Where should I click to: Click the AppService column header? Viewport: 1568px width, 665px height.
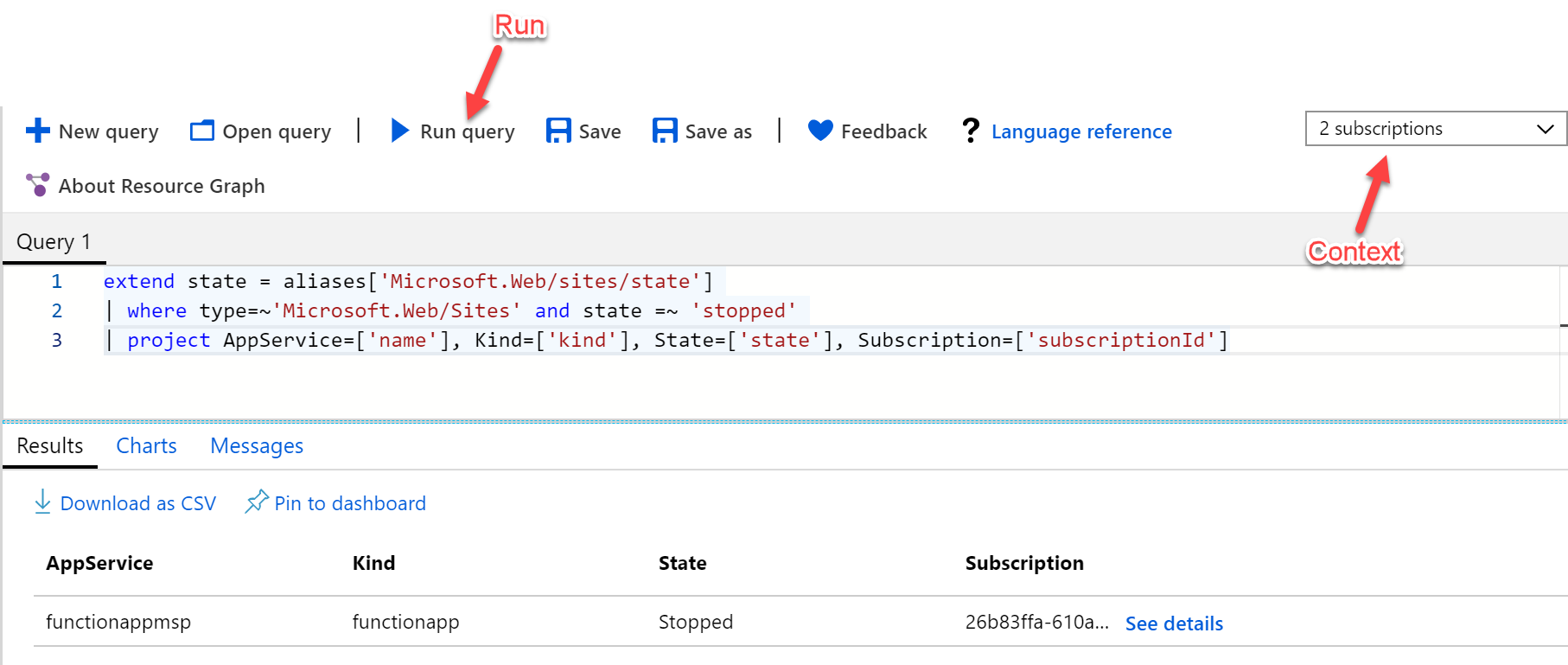pyautogui.click(x=99, y=563)
